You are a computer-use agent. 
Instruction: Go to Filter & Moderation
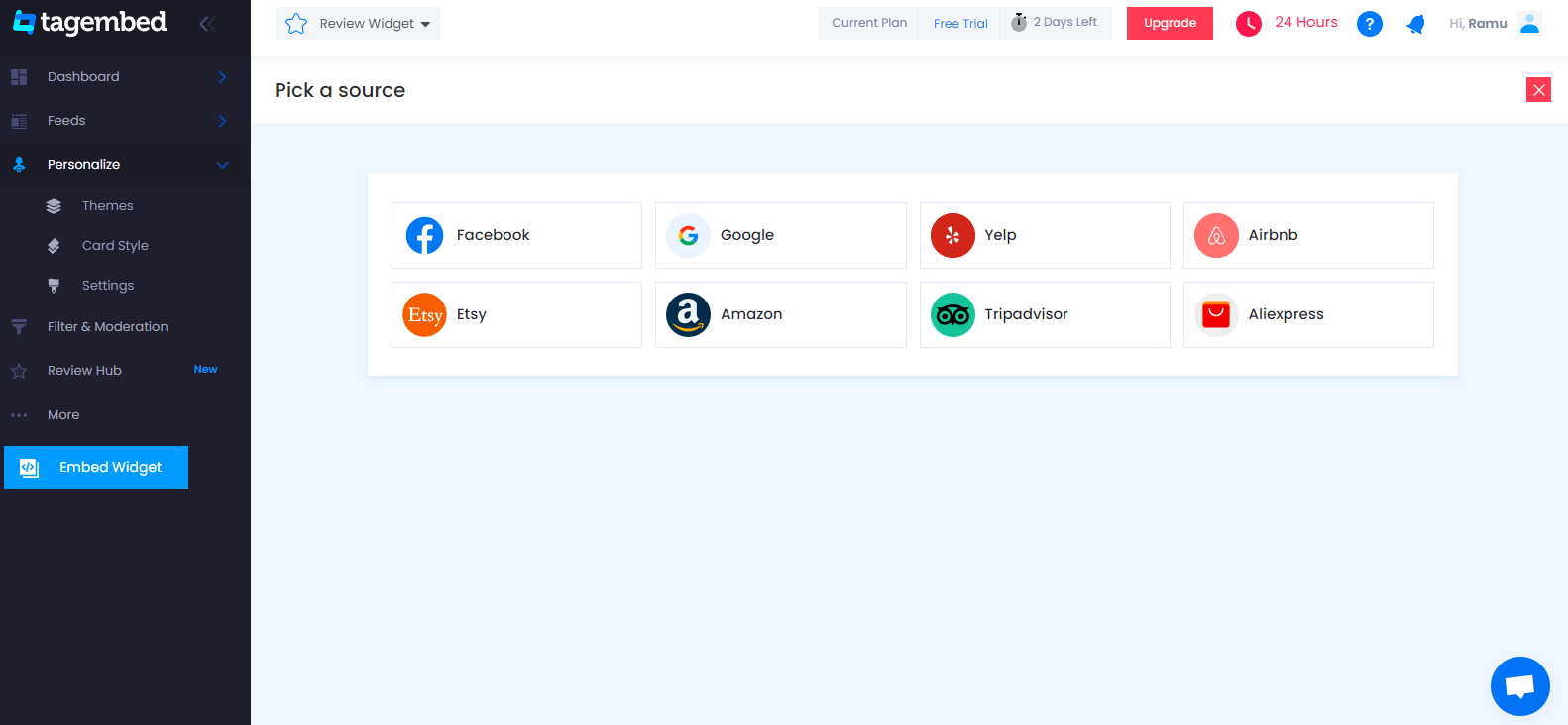(107, 327)
